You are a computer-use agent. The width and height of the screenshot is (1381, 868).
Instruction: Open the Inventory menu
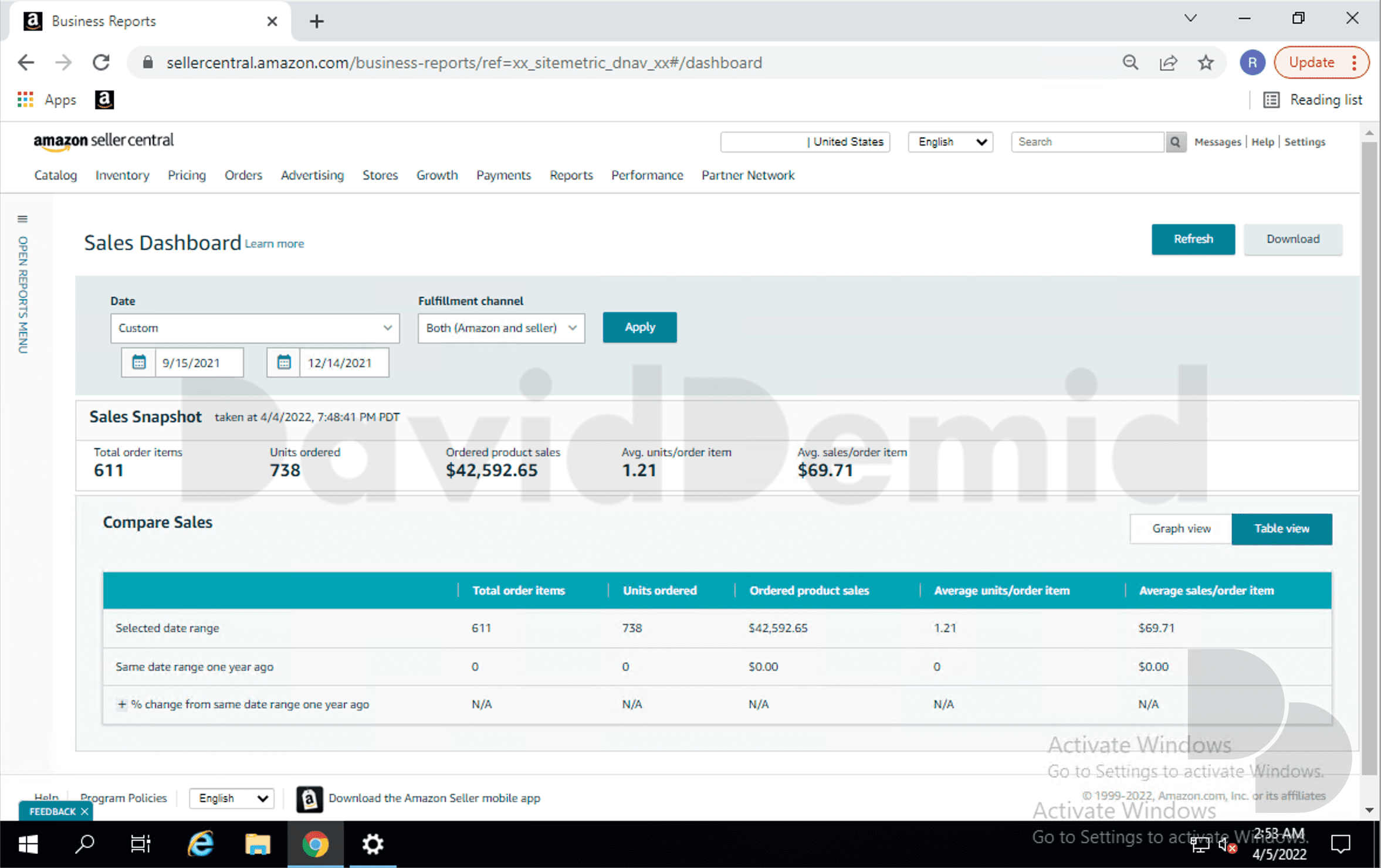point(122,175)
